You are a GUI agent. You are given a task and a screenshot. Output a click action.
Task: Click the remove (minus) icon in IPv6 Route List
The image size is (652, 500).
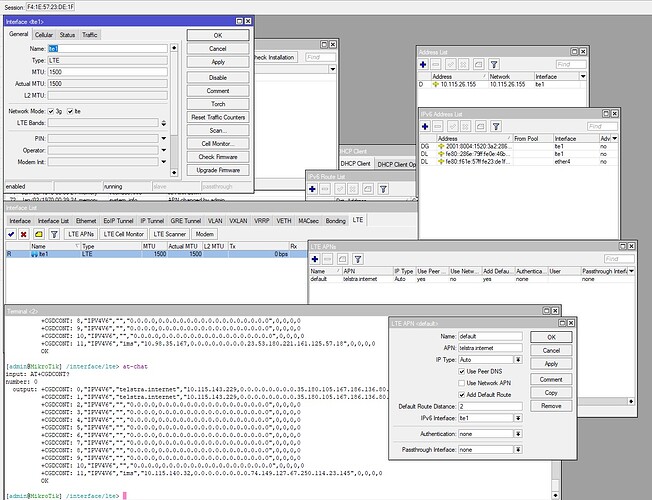[x=325, y=189]
